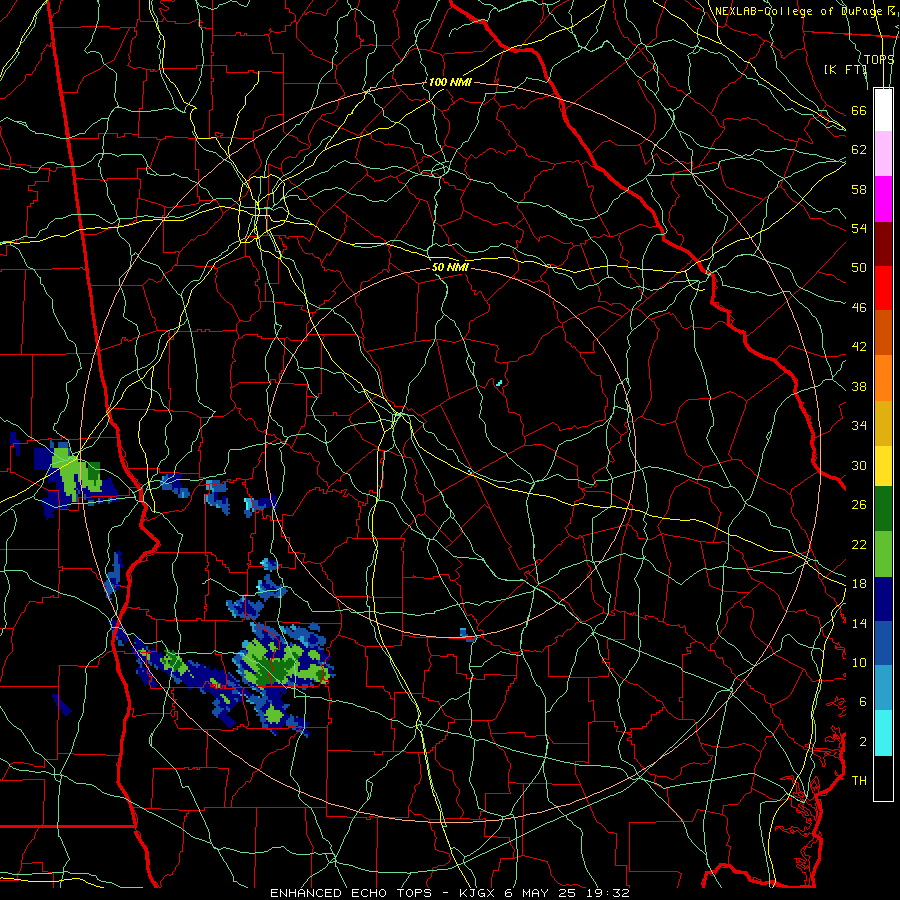The image size is (900, 900).
Task: Select the light pink legend color band
Action: (883, 154)
